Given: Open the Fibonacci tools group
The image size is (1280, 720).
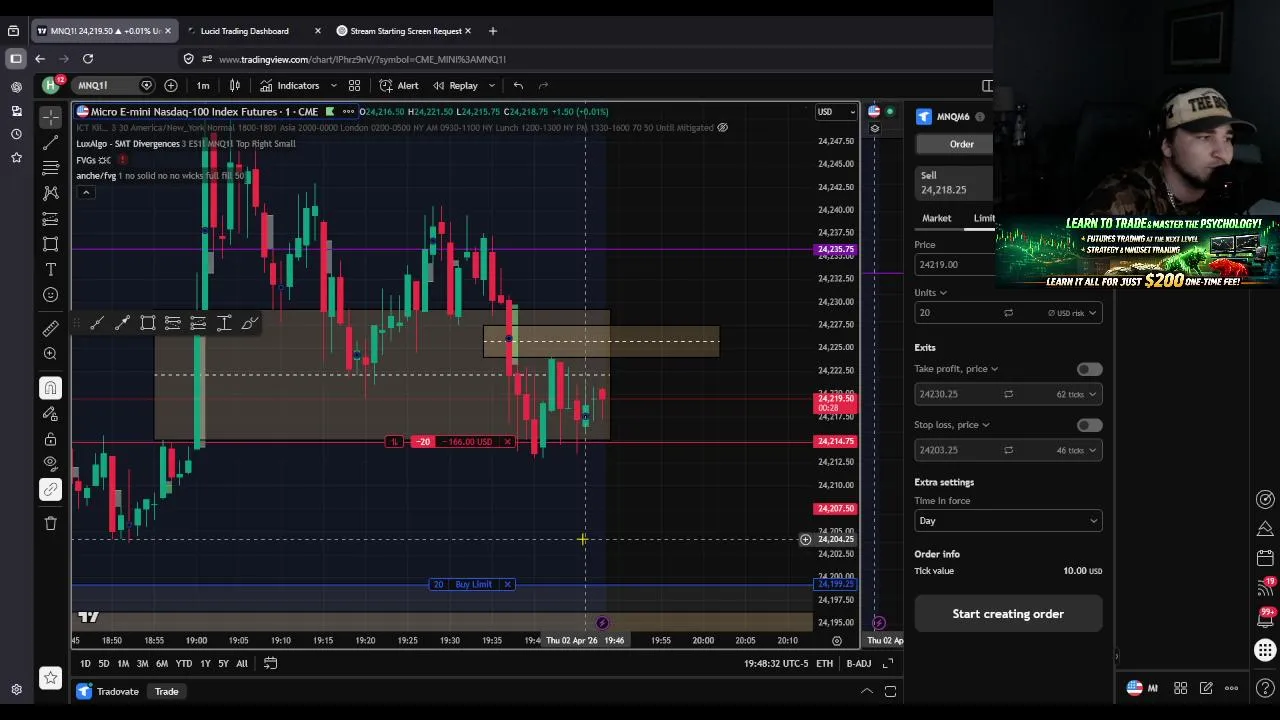Looking at the screenshot, I should pos(51,168).
